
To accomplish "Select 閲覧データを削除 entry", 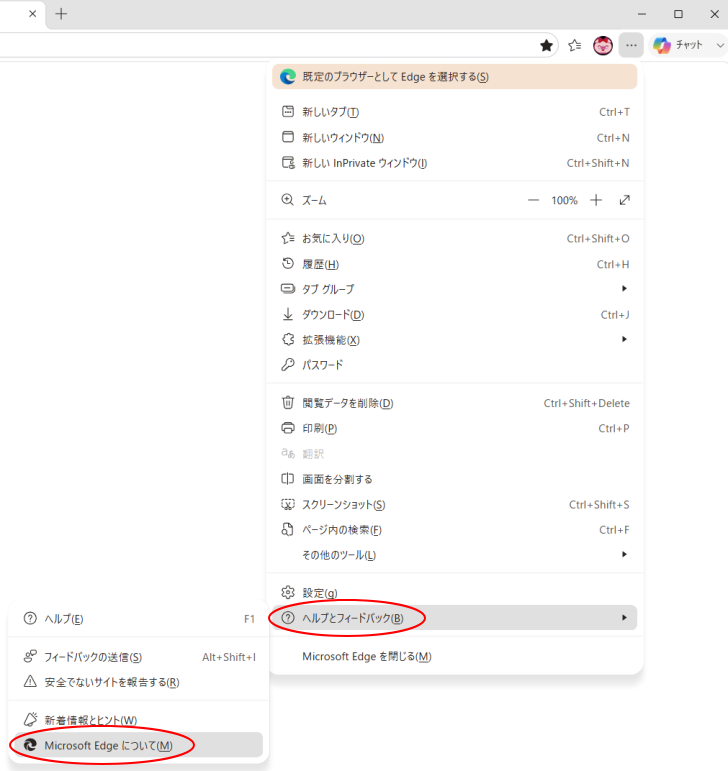I will click(x=454, y=403).
